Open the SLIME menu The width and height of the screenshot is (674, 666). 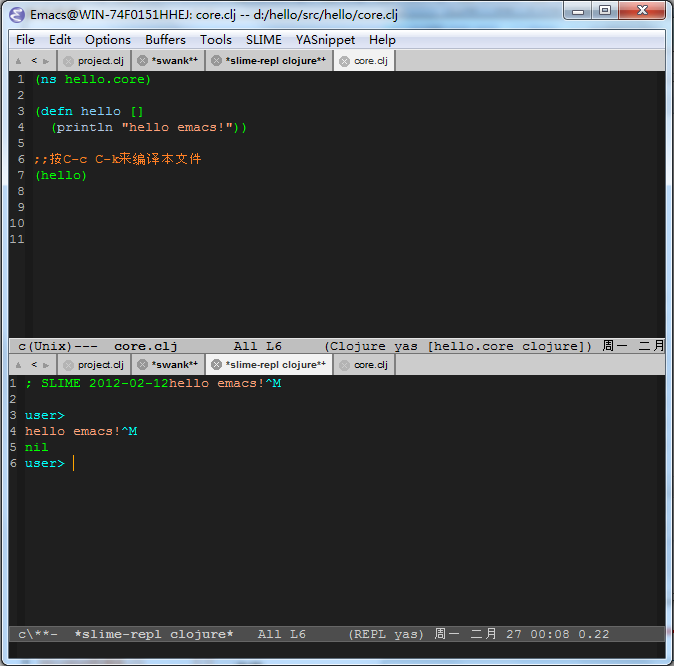point(263,40)
